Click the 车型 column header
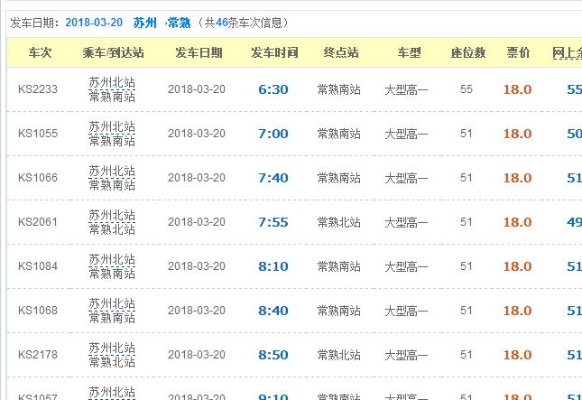582x400 pixels. [x=409, y=53]
